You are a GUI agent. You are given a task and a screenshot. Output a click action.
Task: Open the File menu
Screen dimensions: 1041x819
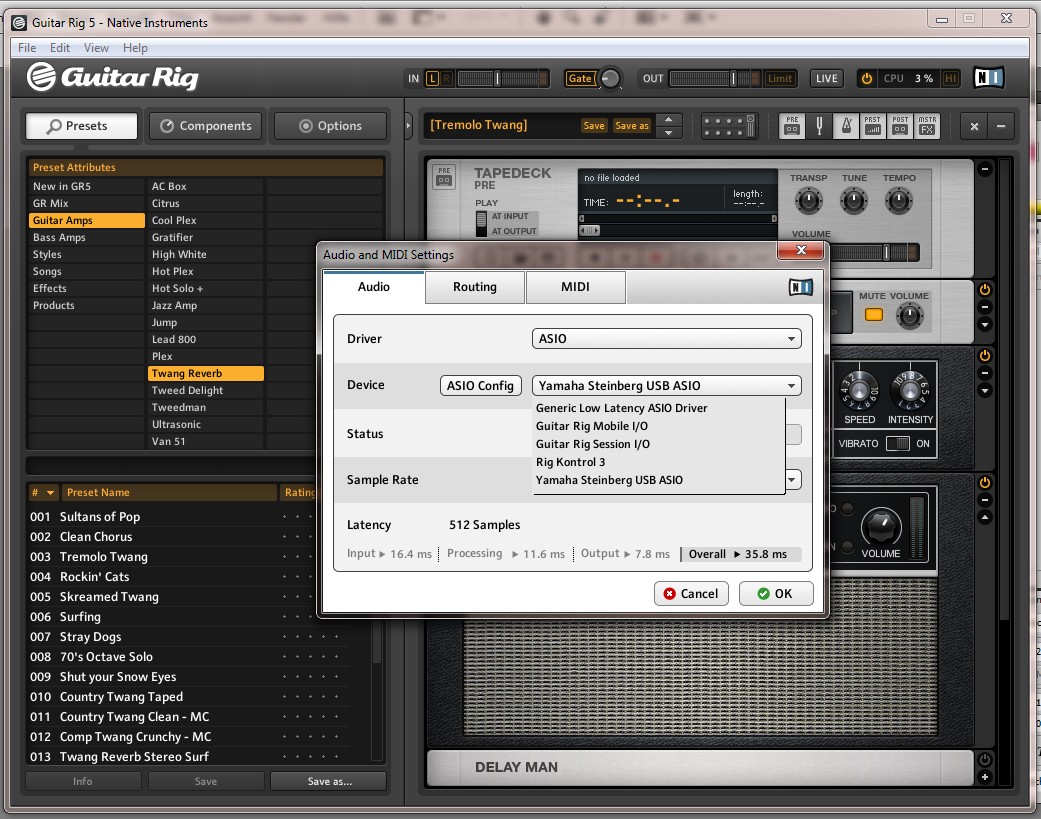(x=27, y=48)
